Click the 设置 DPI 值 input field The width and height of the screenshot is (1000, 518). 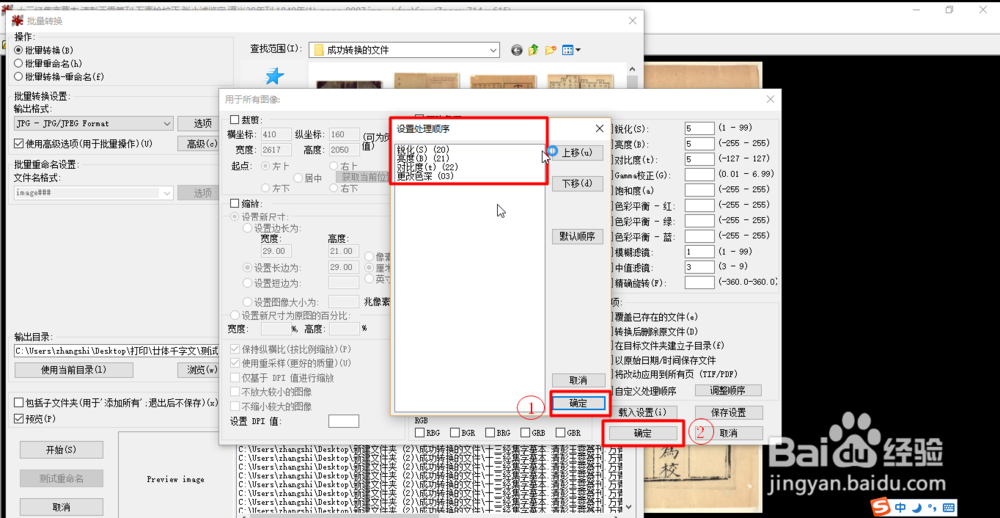[x=344, y=421]
